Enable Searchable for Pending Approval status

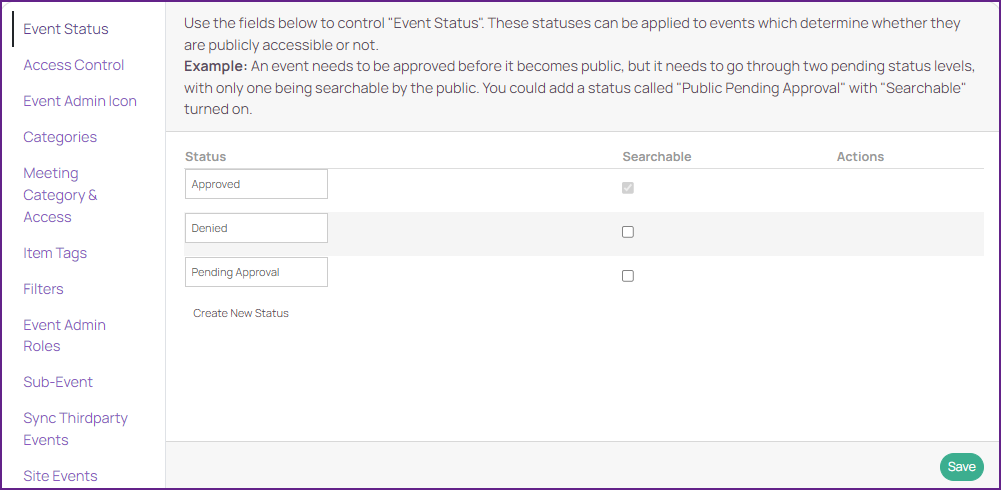coord(628,276)
